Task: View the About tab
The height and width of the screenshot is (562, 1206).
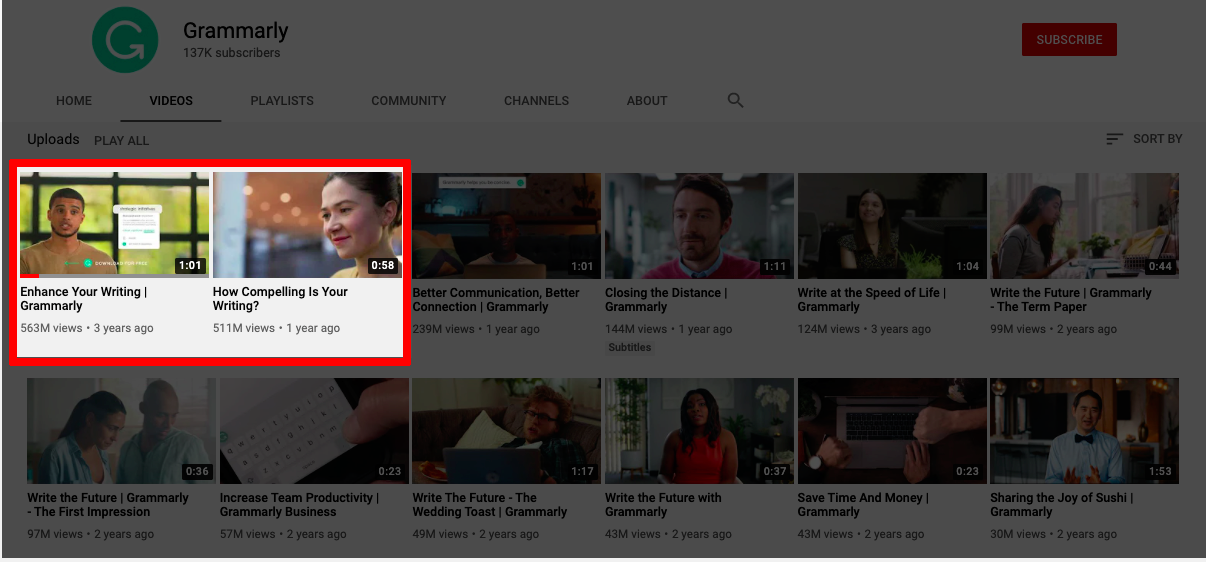Action: click(647, 101)
